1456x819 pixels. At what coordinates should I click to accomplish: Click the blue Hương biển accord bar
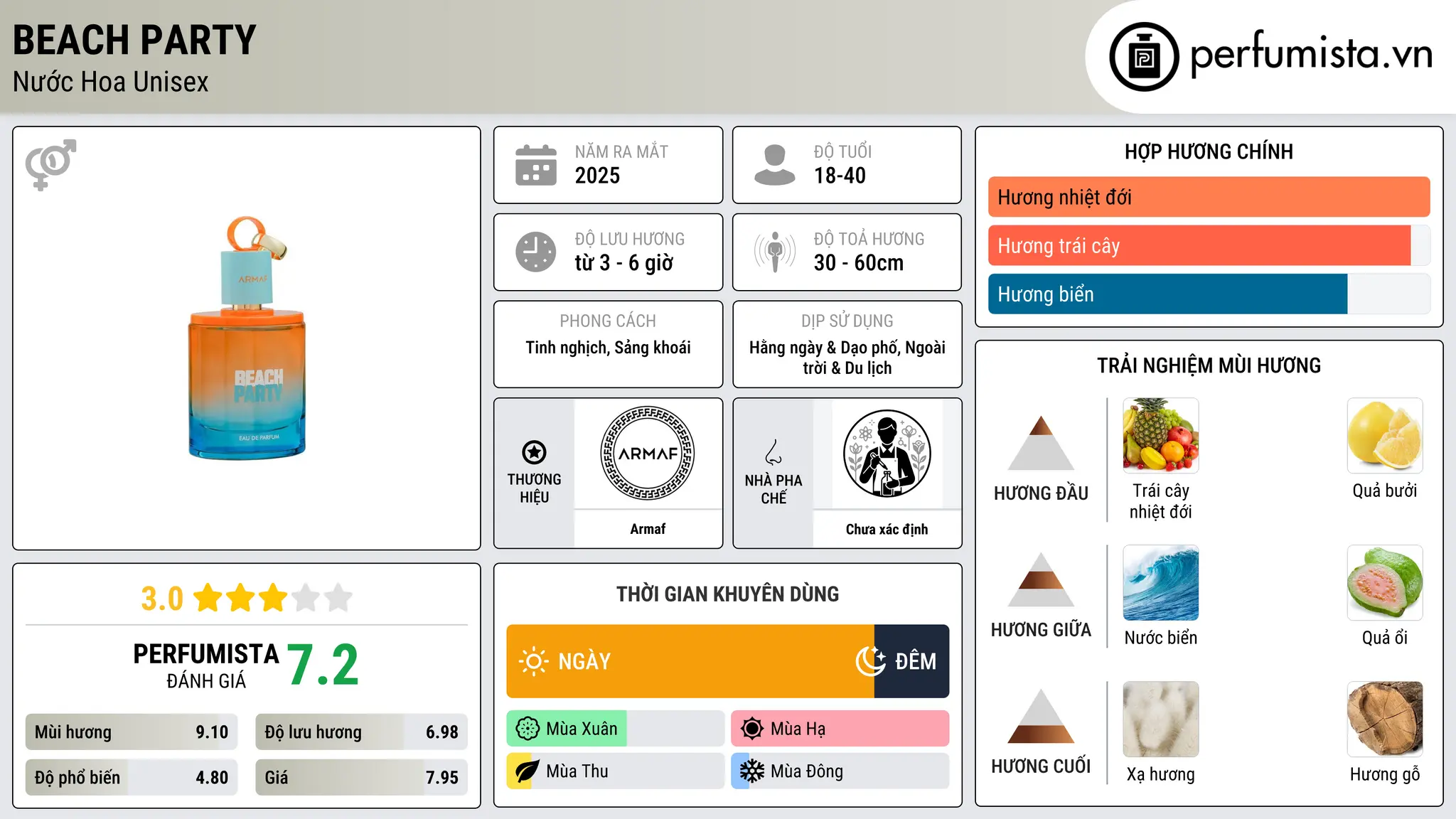pyautogui.click(x=1167, y=294)
